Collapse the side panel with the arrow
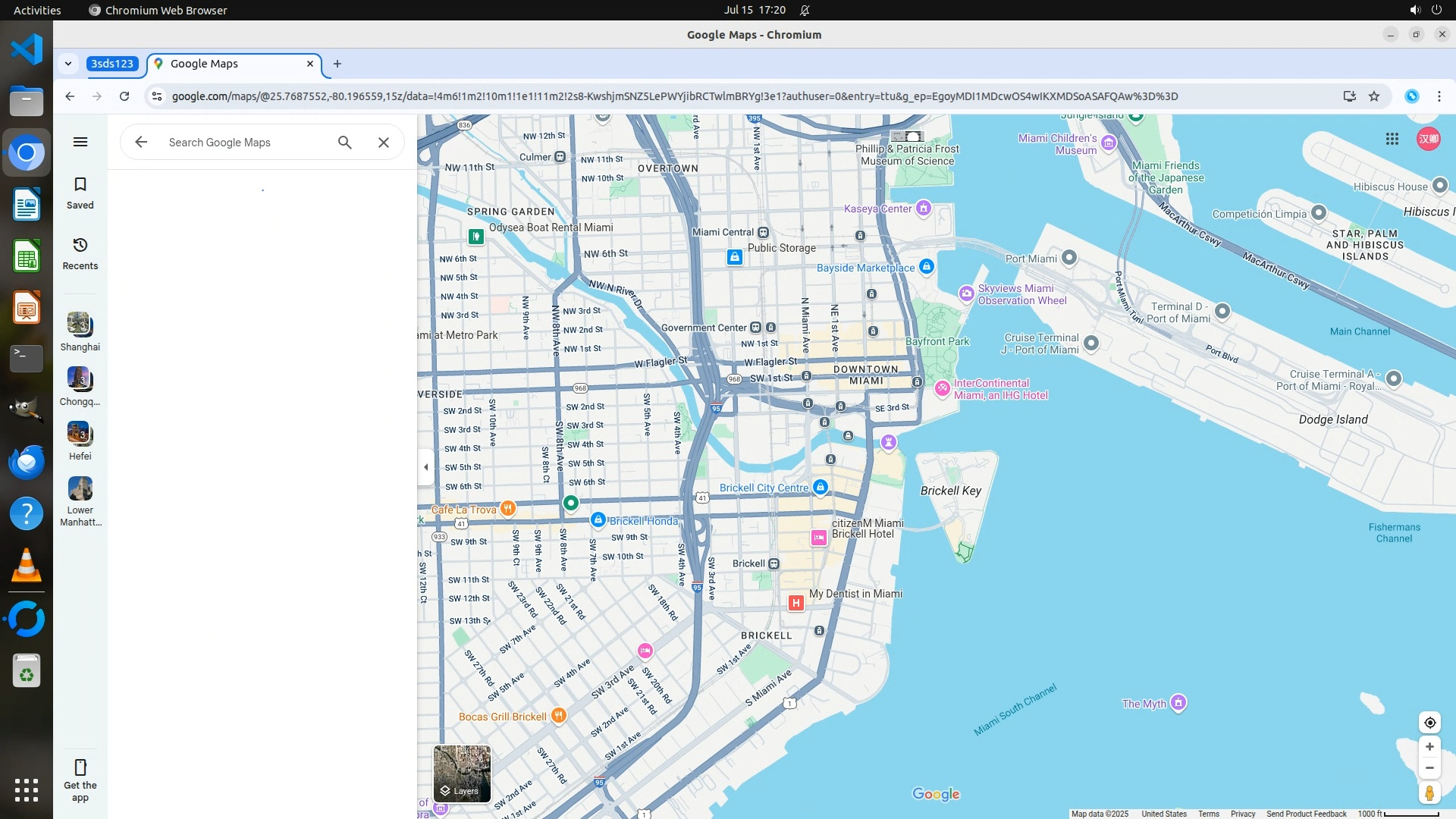The width and height of the screenshot is (1456, 819). pyautogui.click(x=426, y=467)
